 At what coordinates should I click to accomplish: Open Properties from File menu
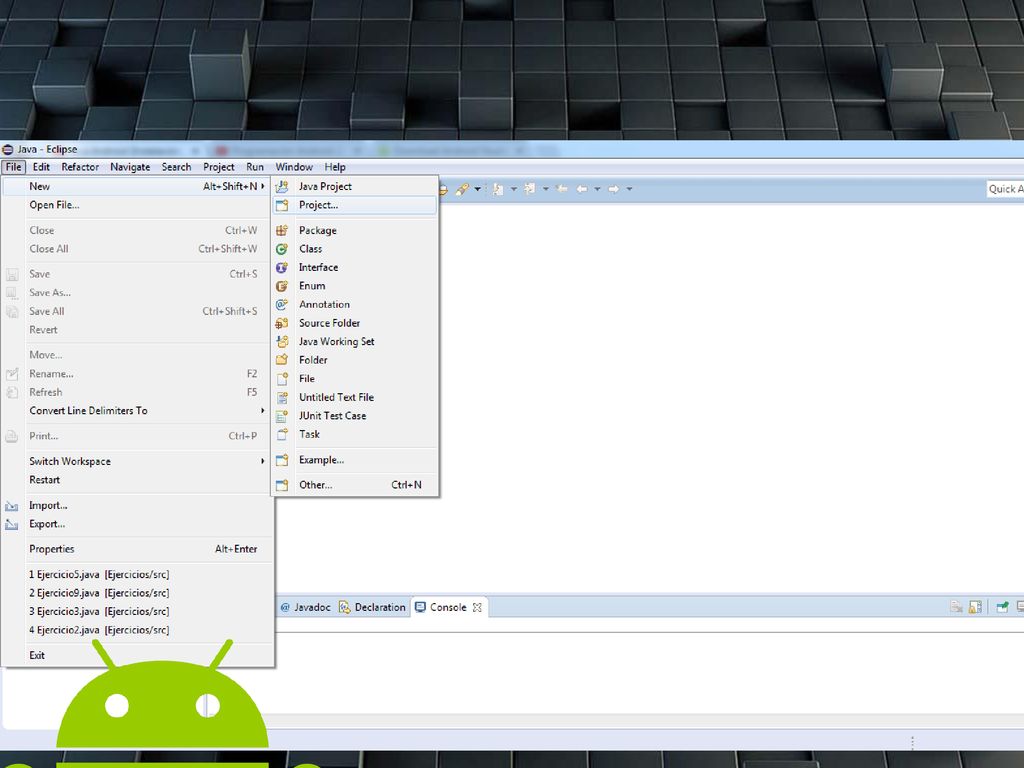pyautogui.click(x=136, y=549)
